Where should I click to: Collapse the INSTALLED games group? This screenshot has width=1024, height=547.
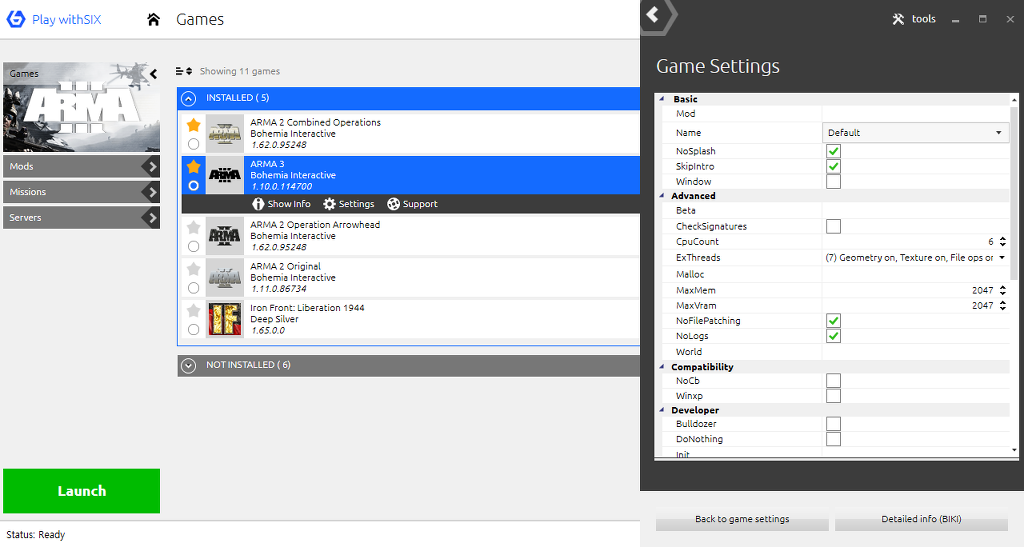(188, 98)
